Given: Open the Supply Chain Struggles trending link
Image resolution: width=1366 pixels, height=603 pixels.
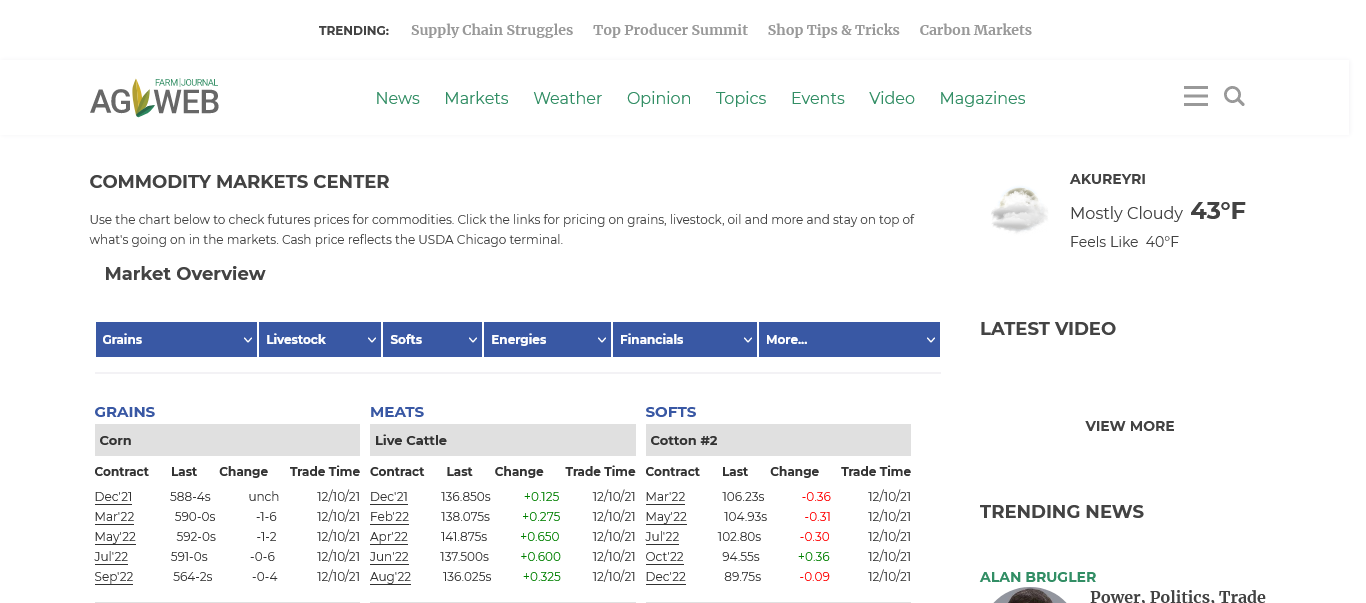Looking at the screenshot, I should coord(492,30).
